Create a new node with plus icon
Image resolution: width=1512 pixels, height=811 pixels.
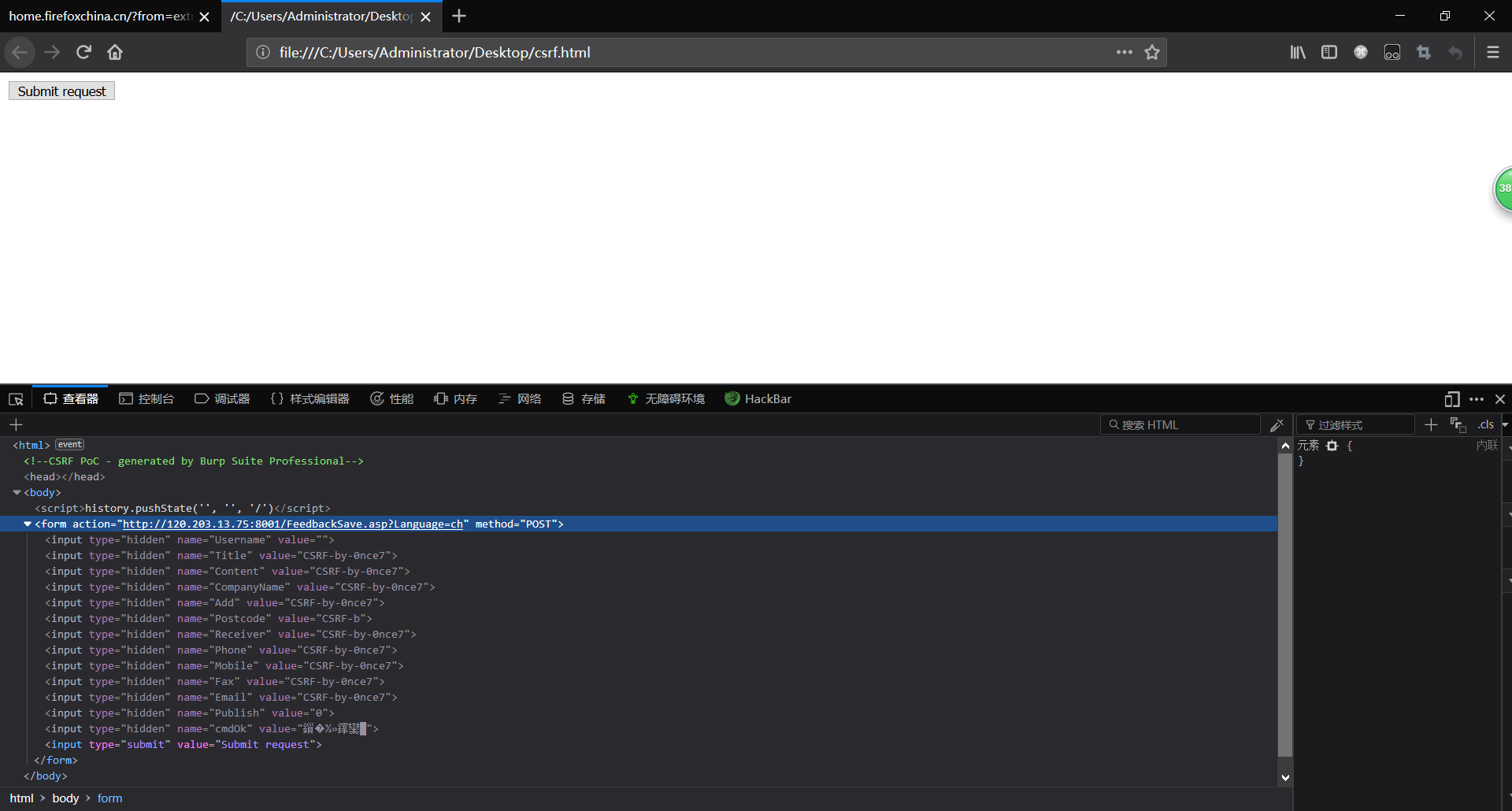[x=16, y=425]
